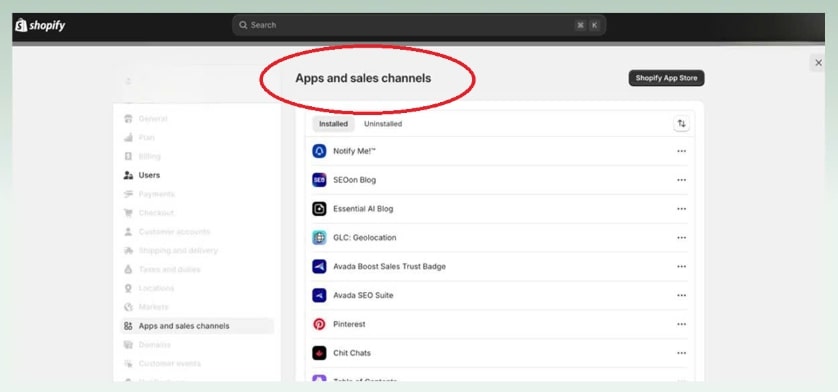
Task: Click the Users people icon in sidebar
Action: [128, 175]
